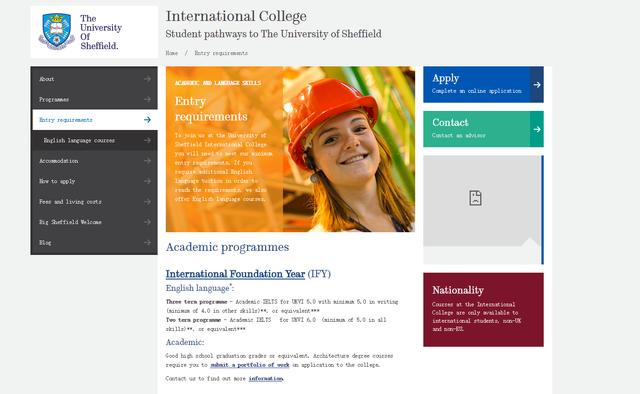Click the Home breadcrumb link
Viewport: 640px width, 394px height.
coord(172,53)
